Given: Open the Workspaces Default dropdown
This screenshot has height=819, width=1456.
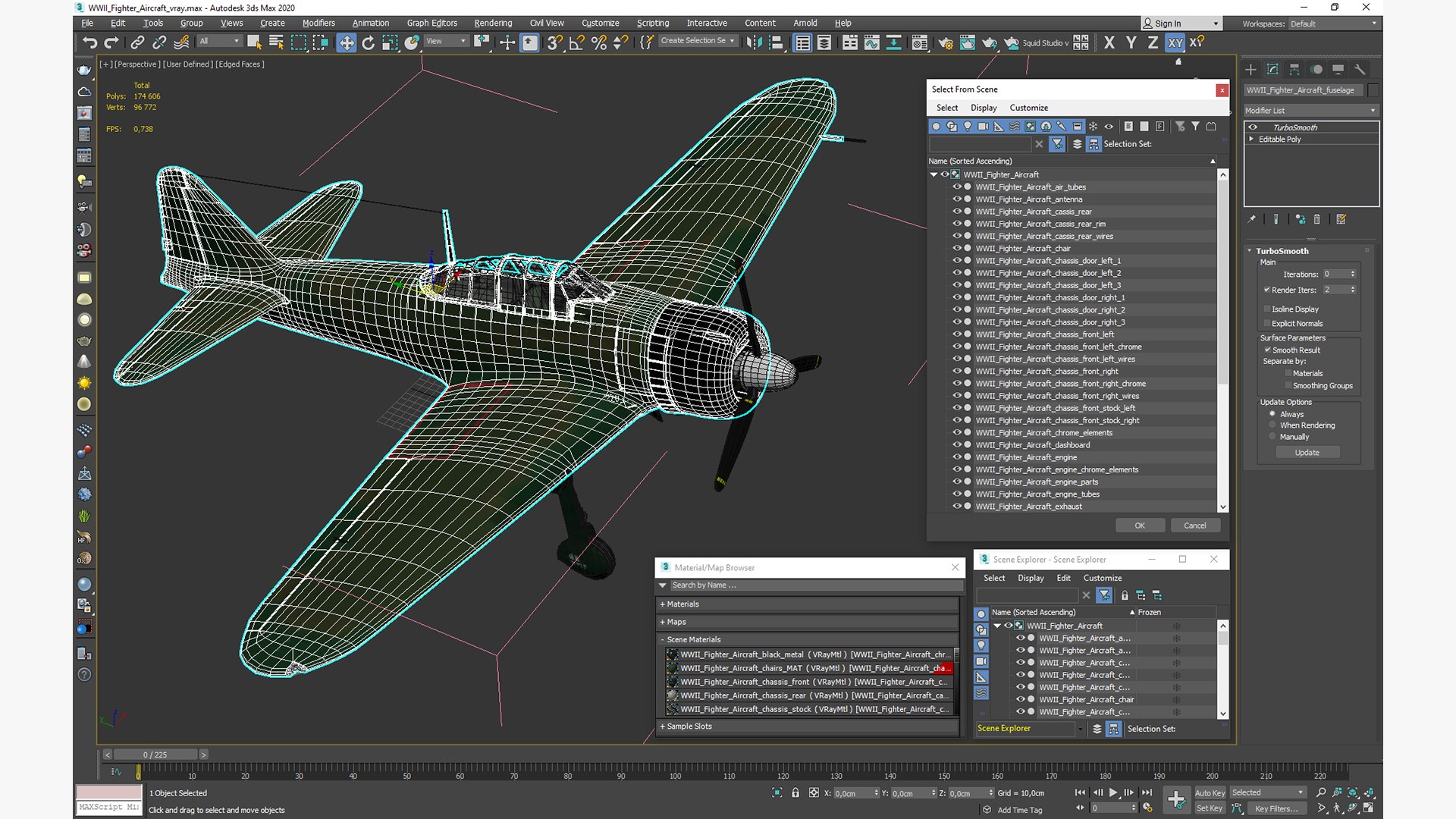Looking at the screenshot, I should pyautogui.click(x=1334, y=24).
